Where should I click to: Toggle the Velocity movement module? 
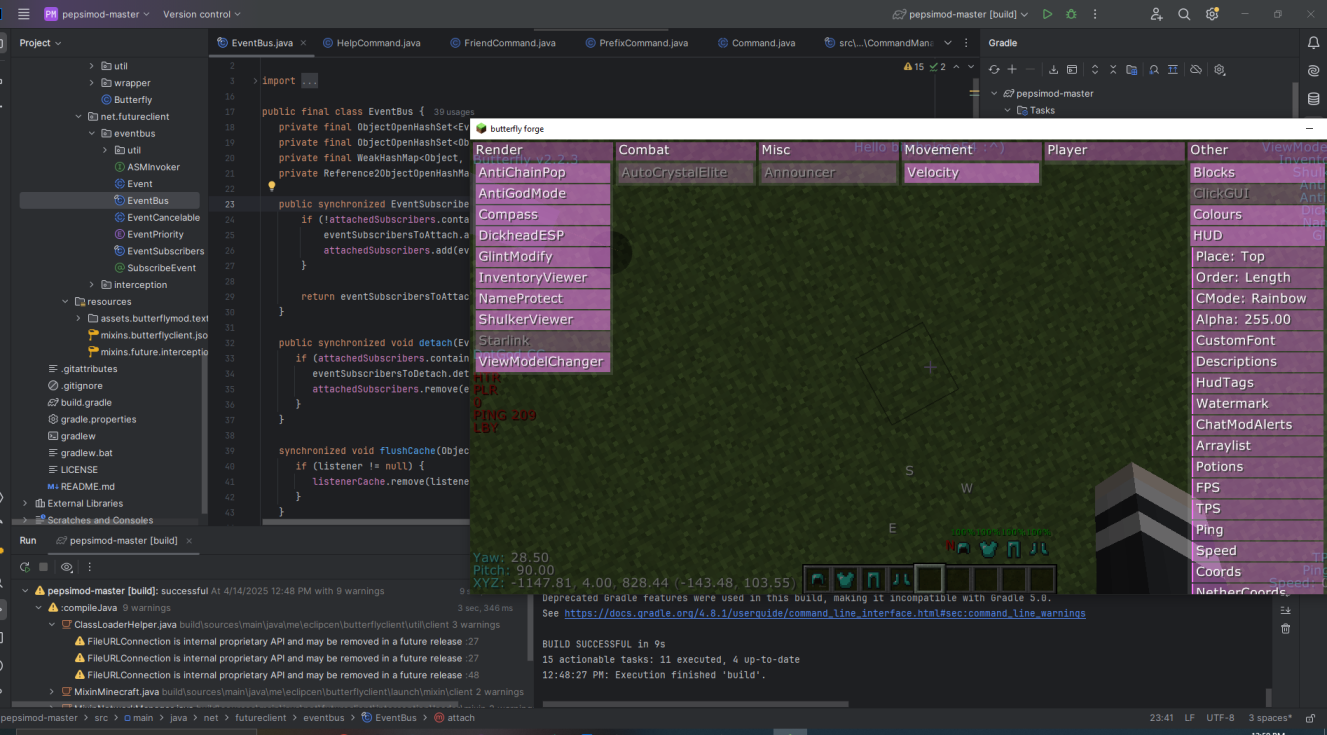971,173
